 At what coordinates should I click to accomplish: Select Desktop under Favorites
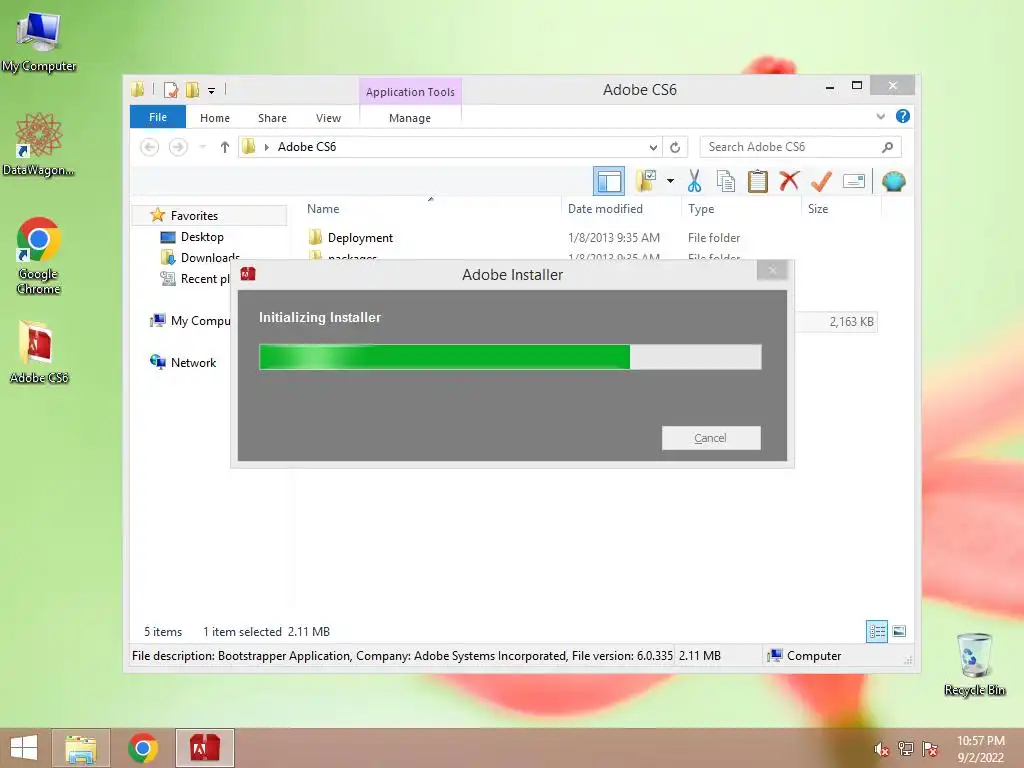tap(201, 236)
